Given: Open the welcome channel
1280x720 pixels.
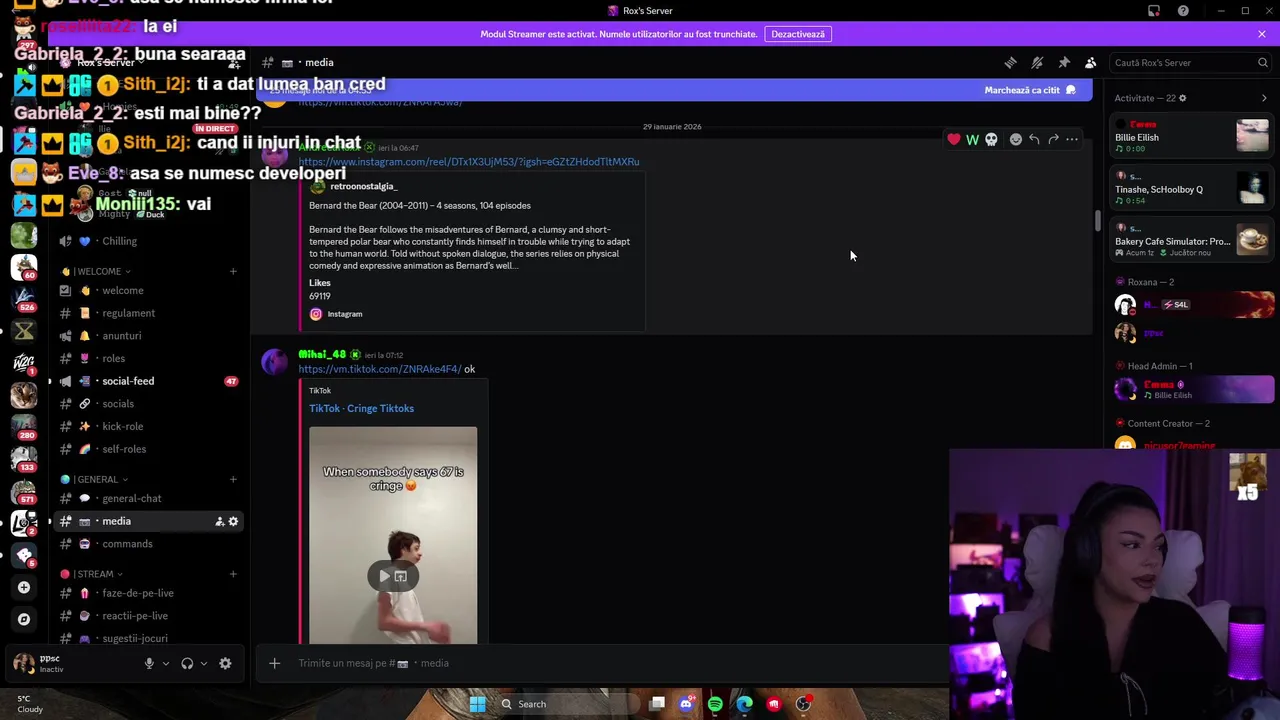Looking at the screenshot, I should pyautogui.click(x=148, y=290).
